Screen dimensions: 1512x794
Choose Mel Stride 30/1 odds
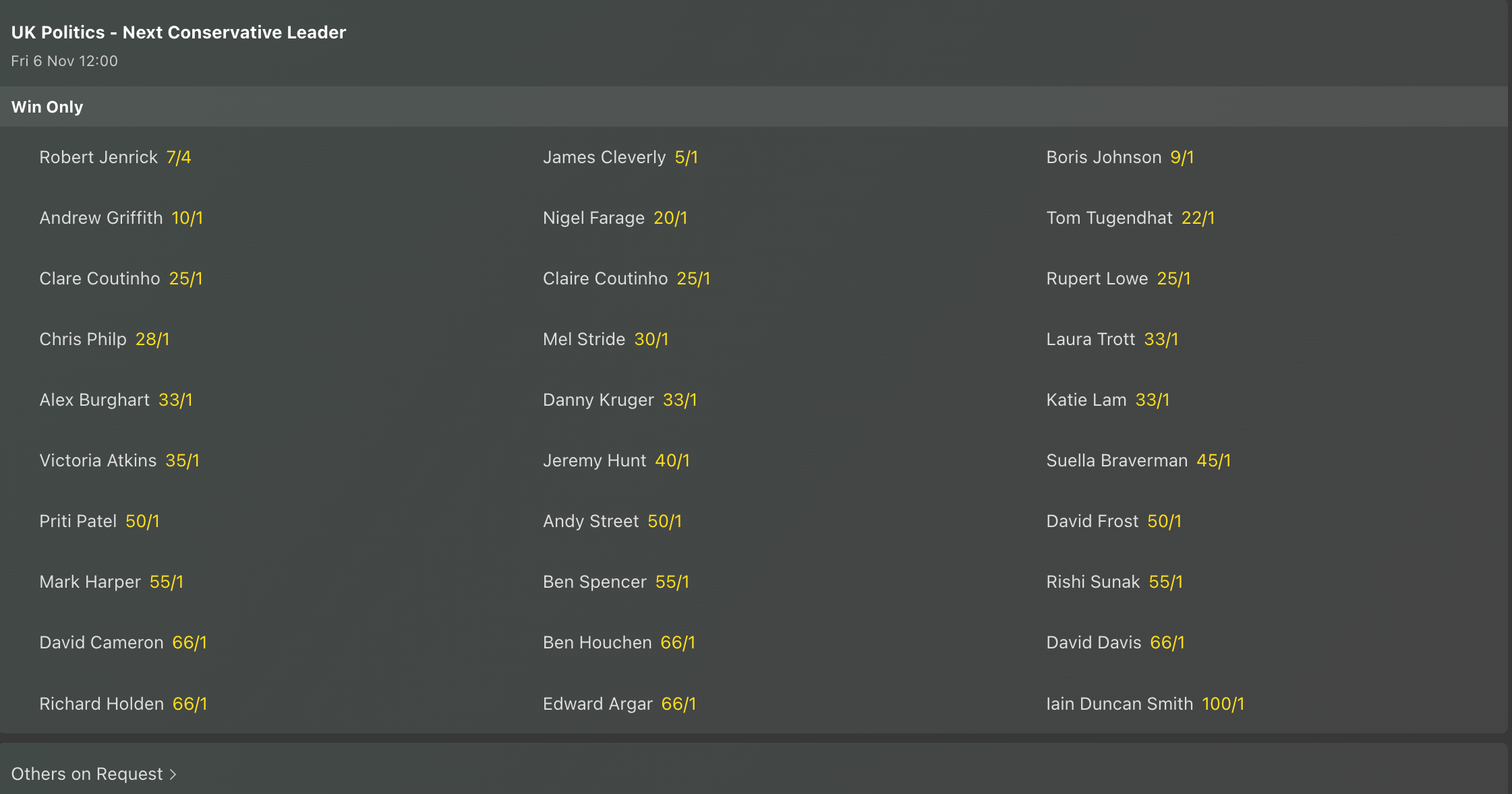(651, 340)
